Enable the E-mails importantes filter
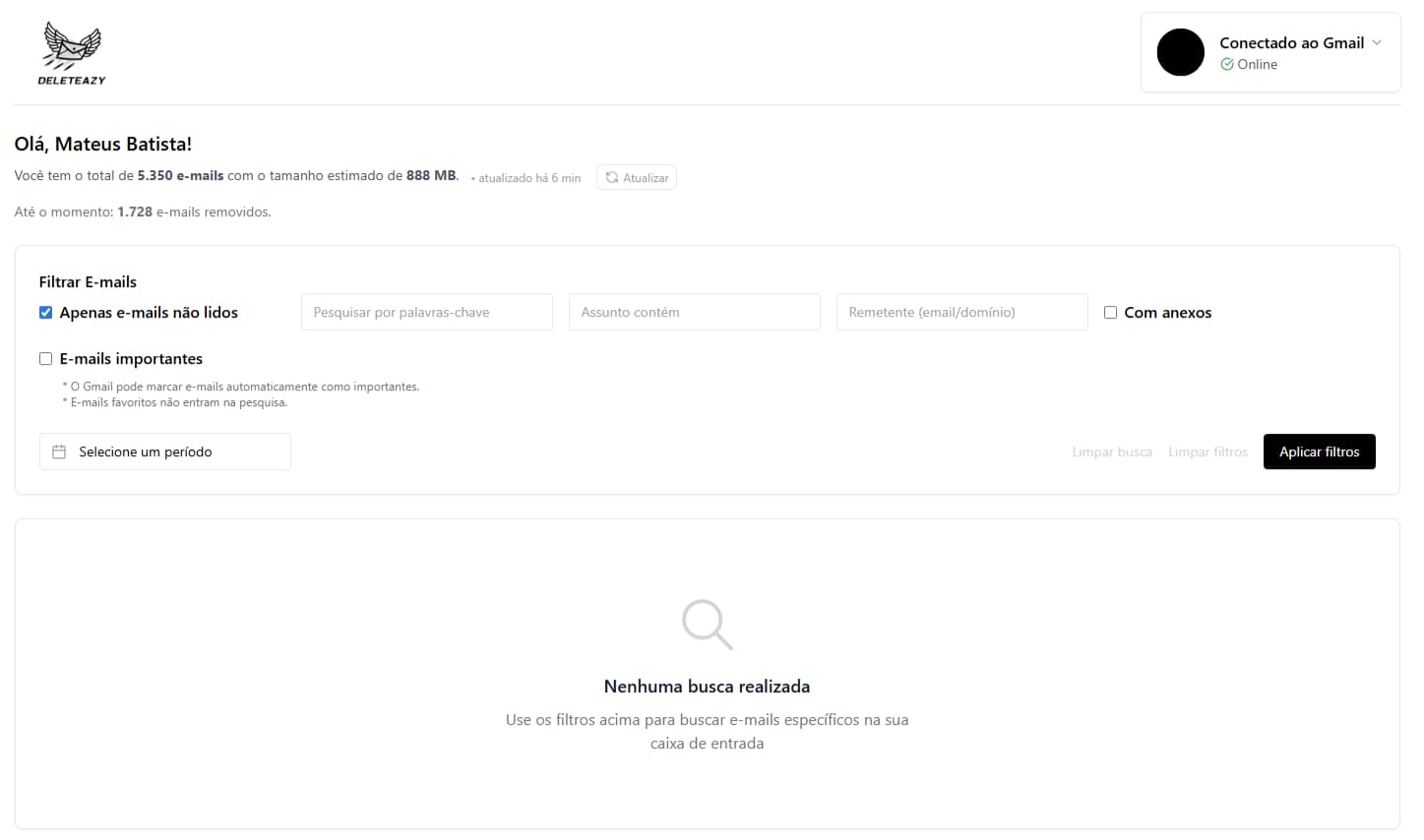1424x840 pixels. click(x=45, y=358)
